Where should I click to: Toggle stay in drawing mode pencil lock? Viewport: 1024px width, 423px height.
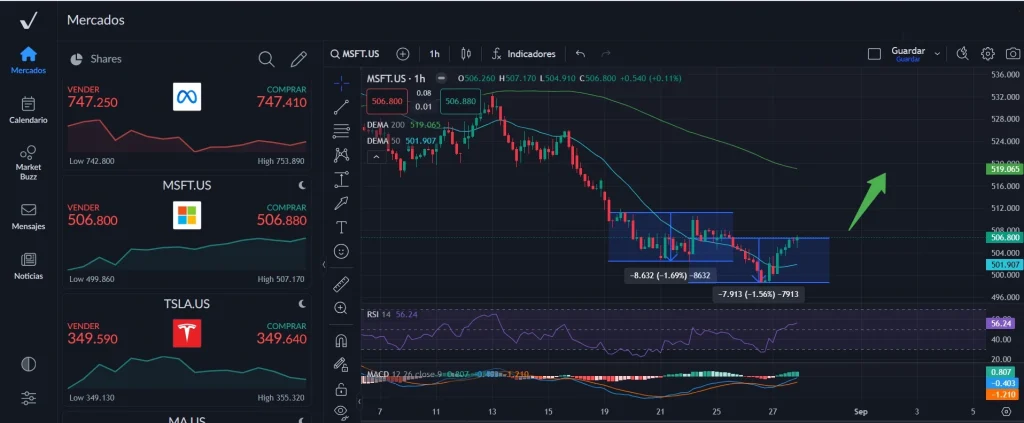[342, 365]
